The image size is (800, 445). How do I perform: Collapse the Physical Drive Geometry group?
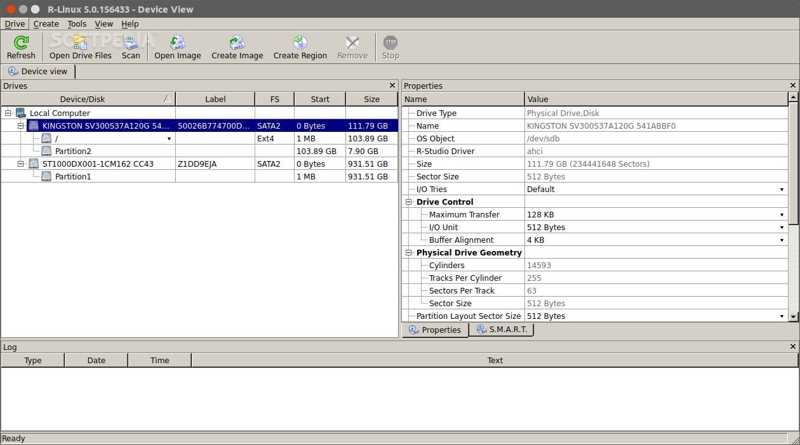[x=409, y=253]
